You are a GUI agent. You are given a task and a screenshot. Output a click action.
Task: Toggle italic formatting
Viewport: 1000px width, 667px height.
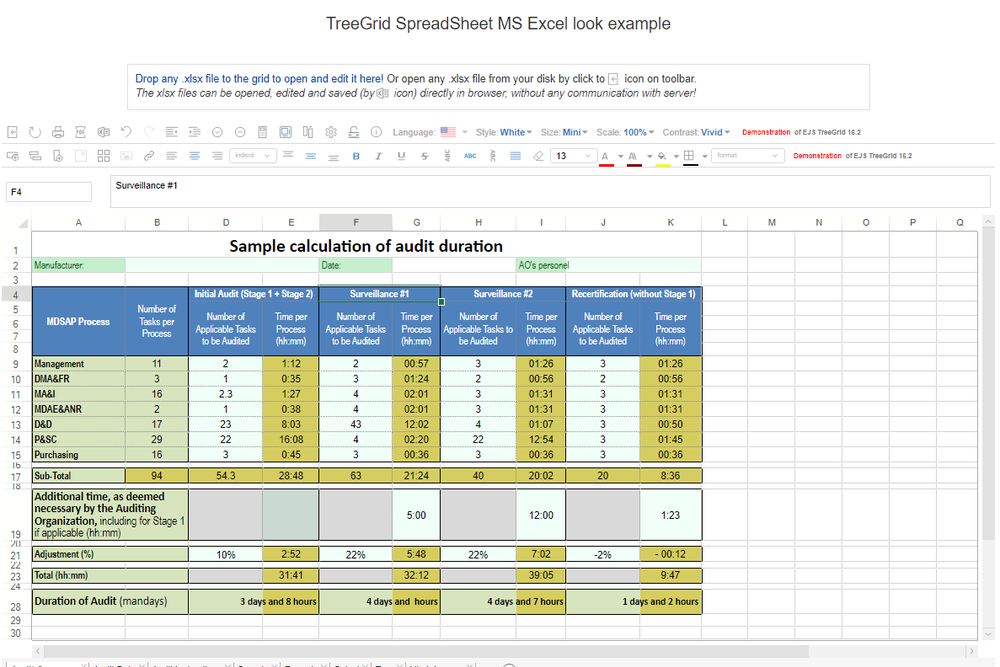(378, 156)
